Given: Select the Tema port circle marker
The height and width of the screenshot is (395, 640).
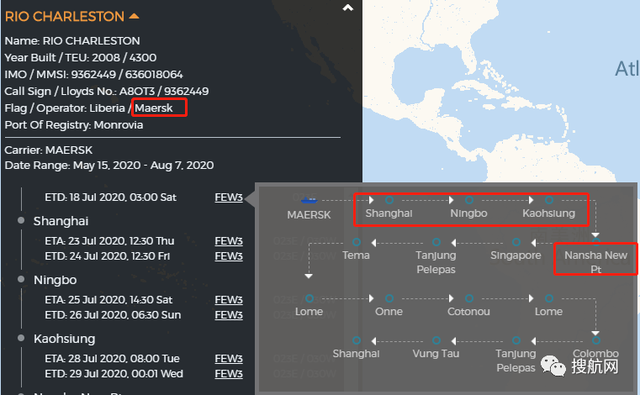Looking at the screenshot, I should pos(356,242).
